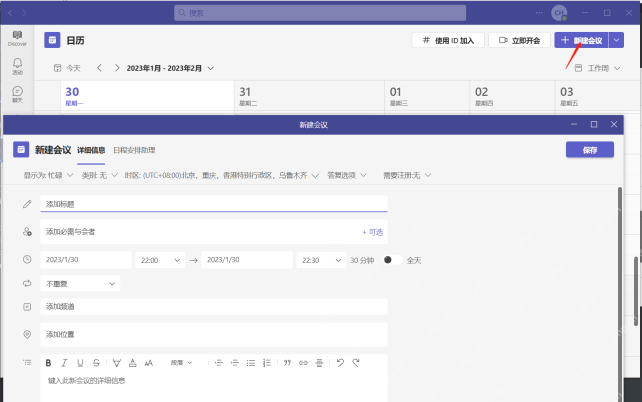Undo the last edit
The height and width of the screenshot is (402, 642).
click(x=340, y=363)
